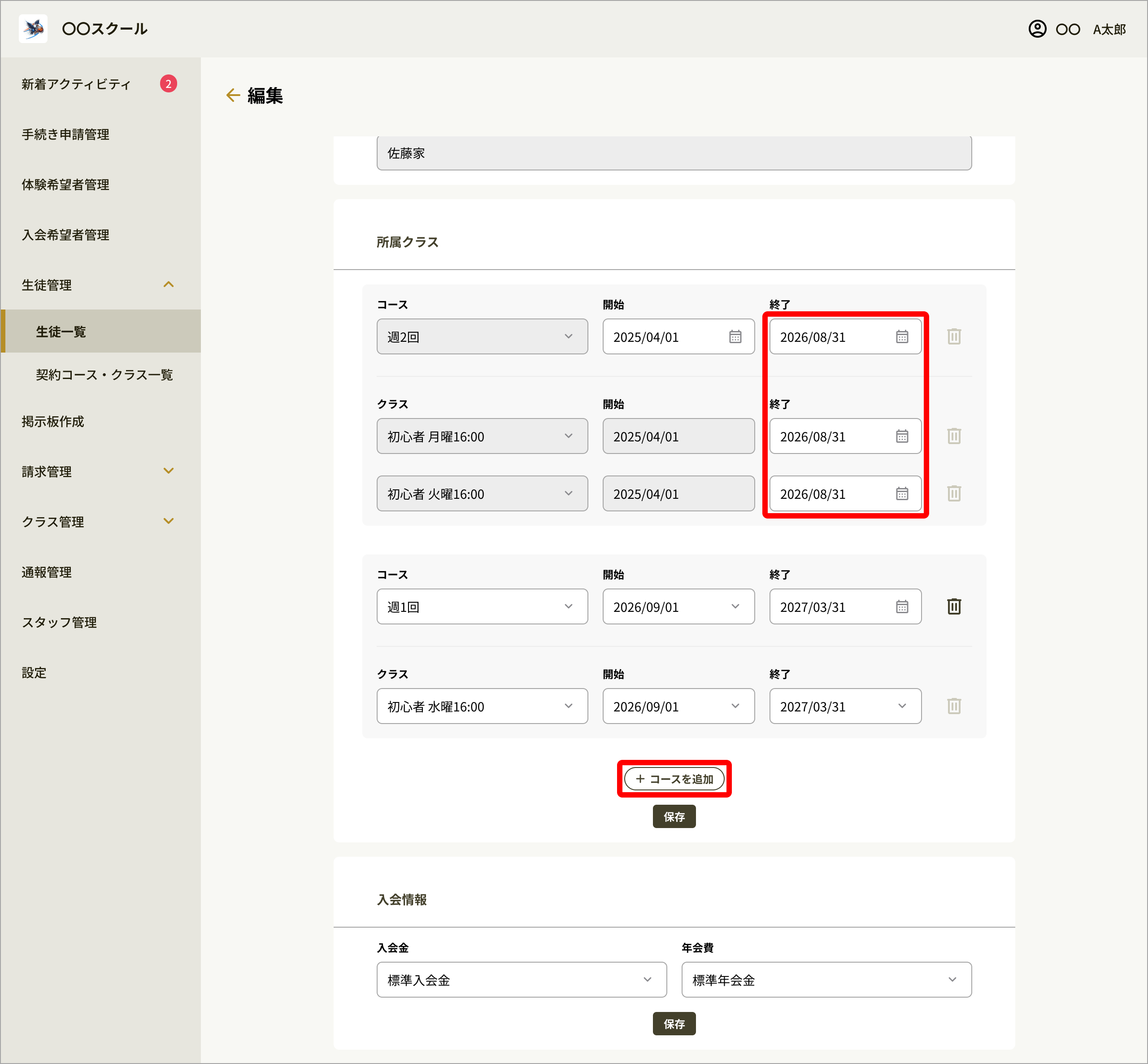The image size is (1148, 1064).
Task: Delete the 初心者 水曜16:00 class row
Action: coord(953,706)
